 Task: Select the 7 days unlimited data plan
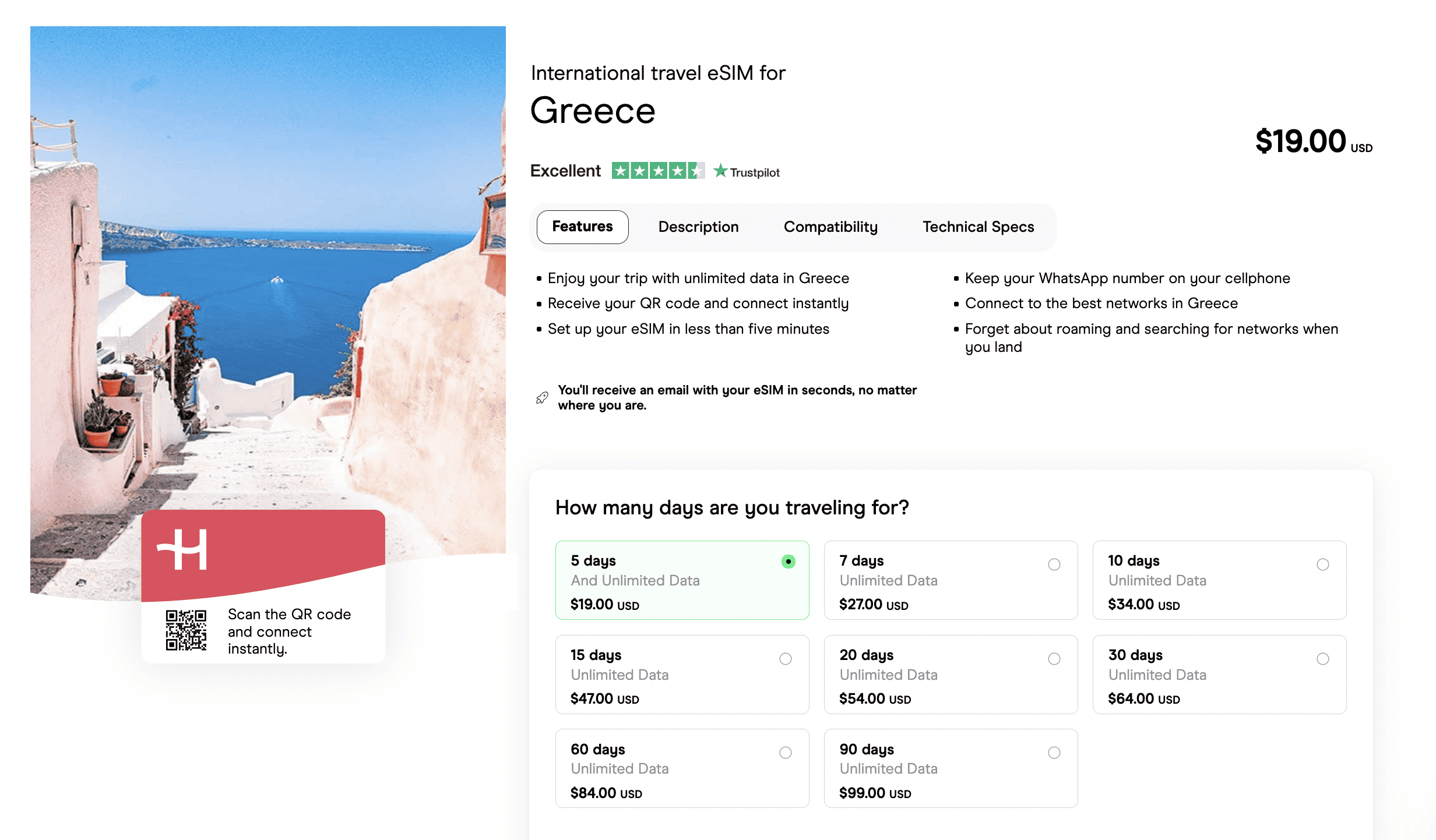click(x=951, y=580)
